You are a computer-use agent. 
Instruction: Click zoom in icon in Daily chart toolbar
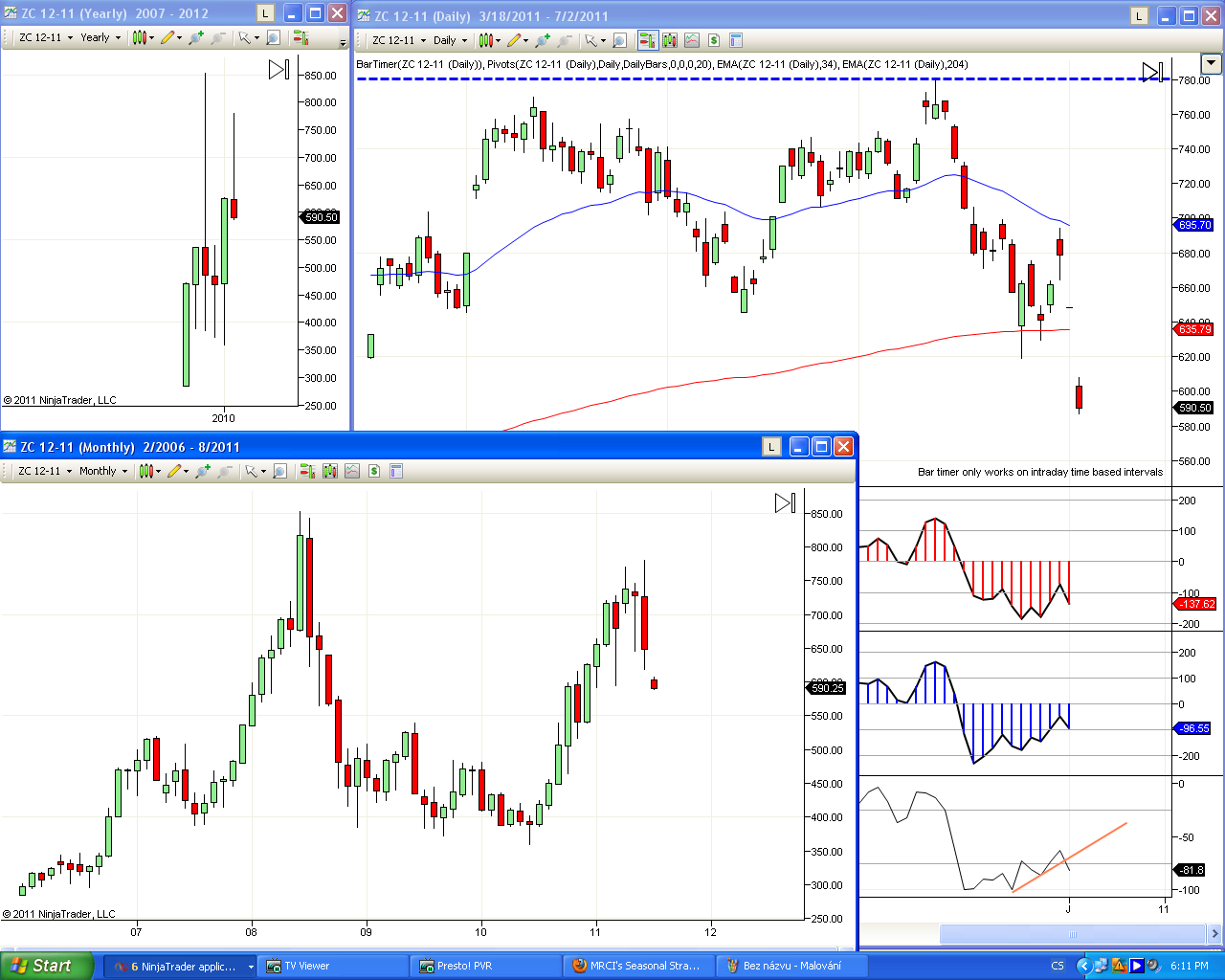[543, 40]
